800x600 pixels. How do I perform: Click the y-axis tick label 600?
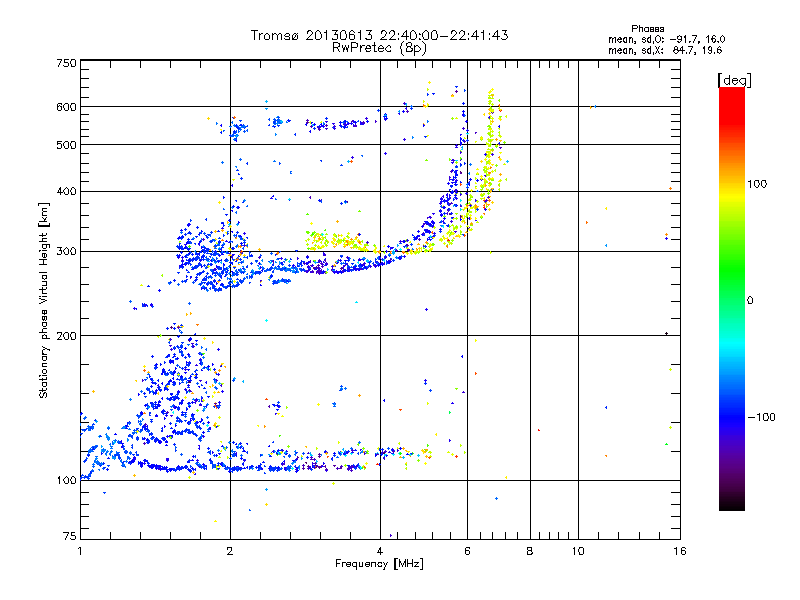click(x=66, y=107)
